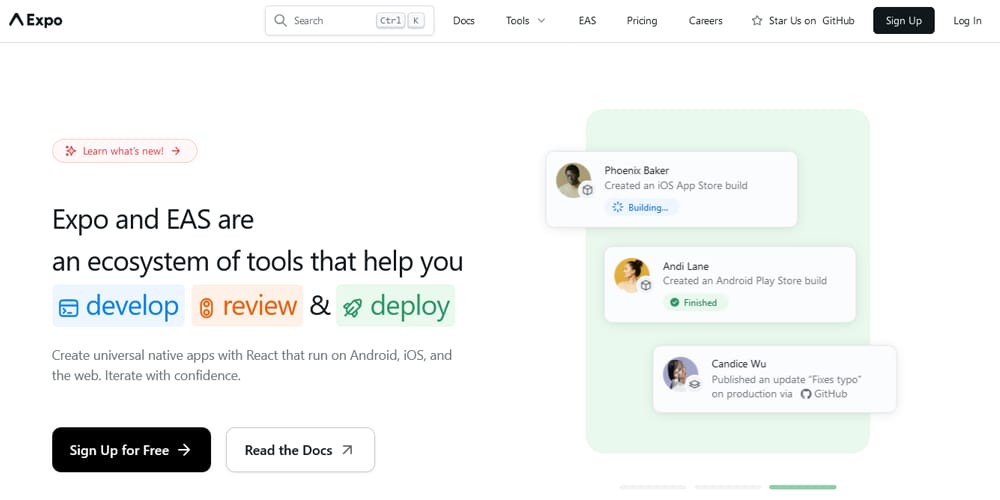Select the first carousel indicator bar

[652, 487]
